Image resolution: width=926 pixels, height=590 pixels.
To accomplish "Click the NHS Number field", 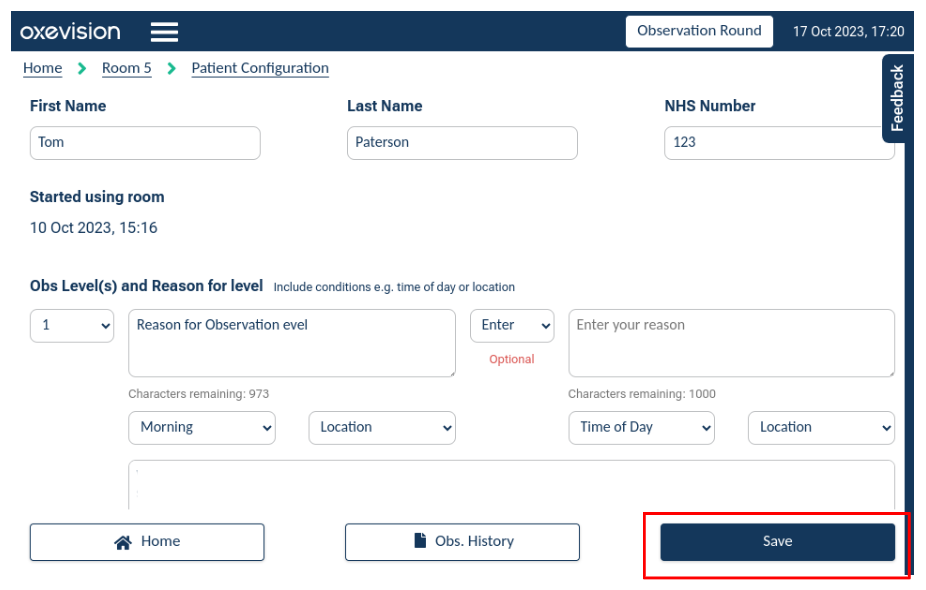I will coord(779,142).
